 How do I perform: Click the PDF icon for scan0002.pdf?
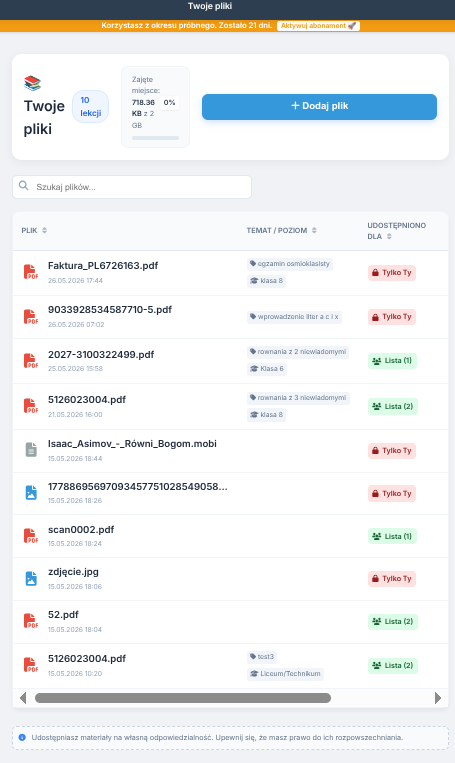[x=31, y=536]
